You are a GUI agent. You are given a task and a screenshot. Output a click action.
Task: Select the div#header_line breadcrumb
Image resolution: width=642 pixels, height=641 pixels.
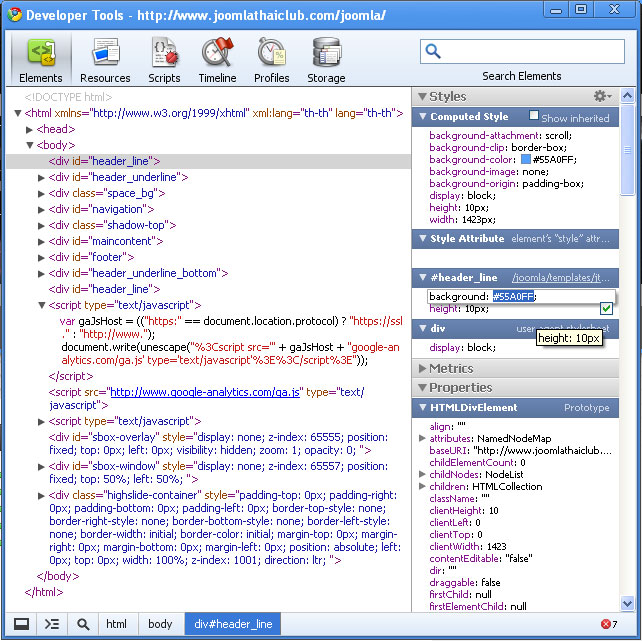233,624
